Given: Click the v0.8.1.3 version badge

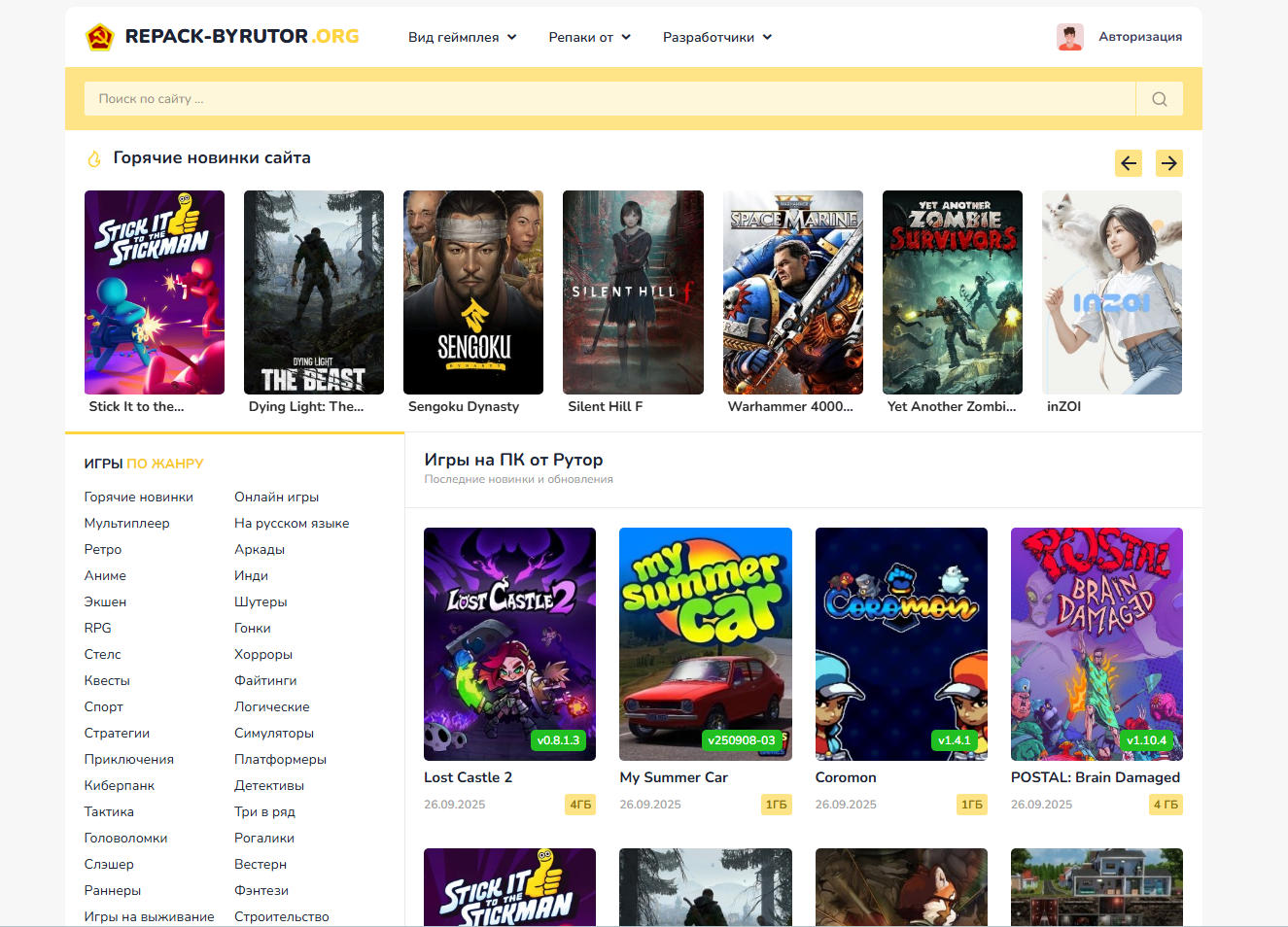Looking at the screenshot, I should [x=558, y=740].
